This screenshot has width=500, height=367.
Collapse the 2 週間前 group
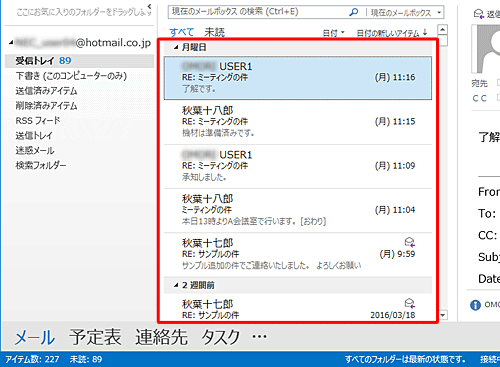click(x=176, y=285)
